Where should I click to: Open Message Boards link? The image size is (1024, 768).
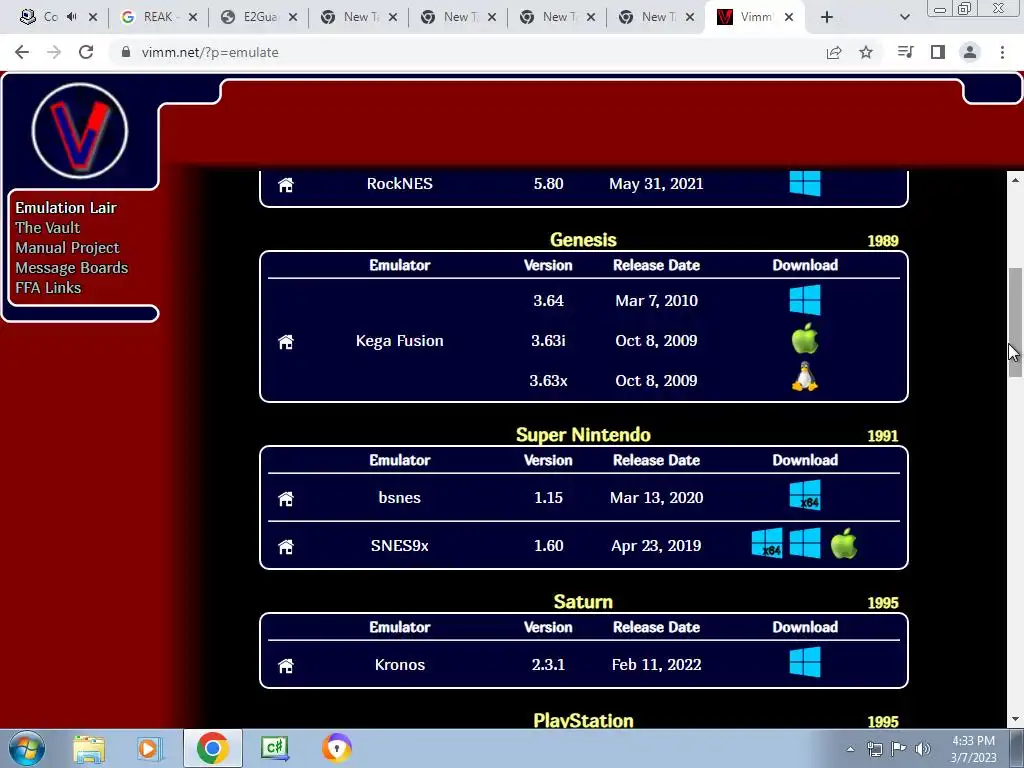(x=72, y=268)
